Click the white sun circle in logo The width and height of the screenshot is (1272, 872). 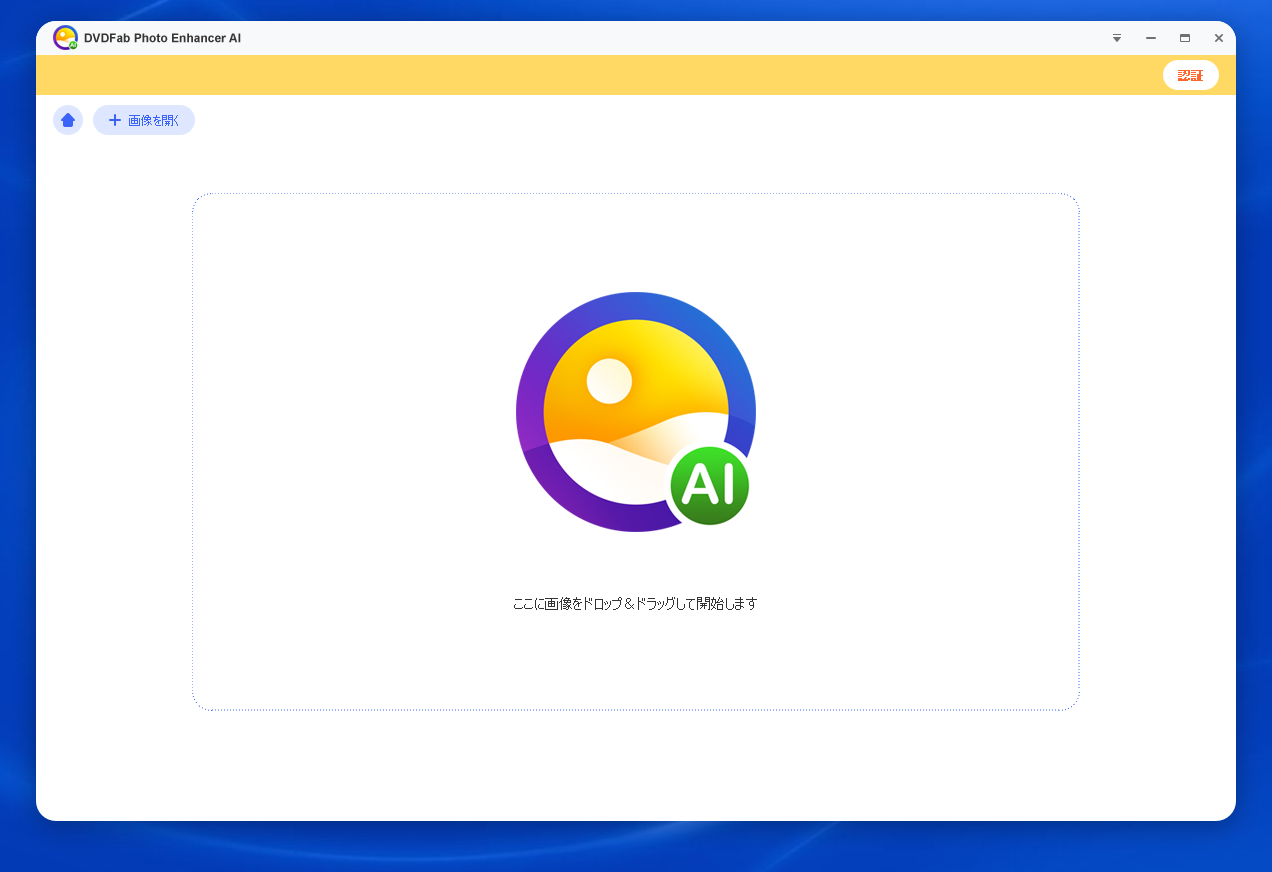(x=609, y=381)
